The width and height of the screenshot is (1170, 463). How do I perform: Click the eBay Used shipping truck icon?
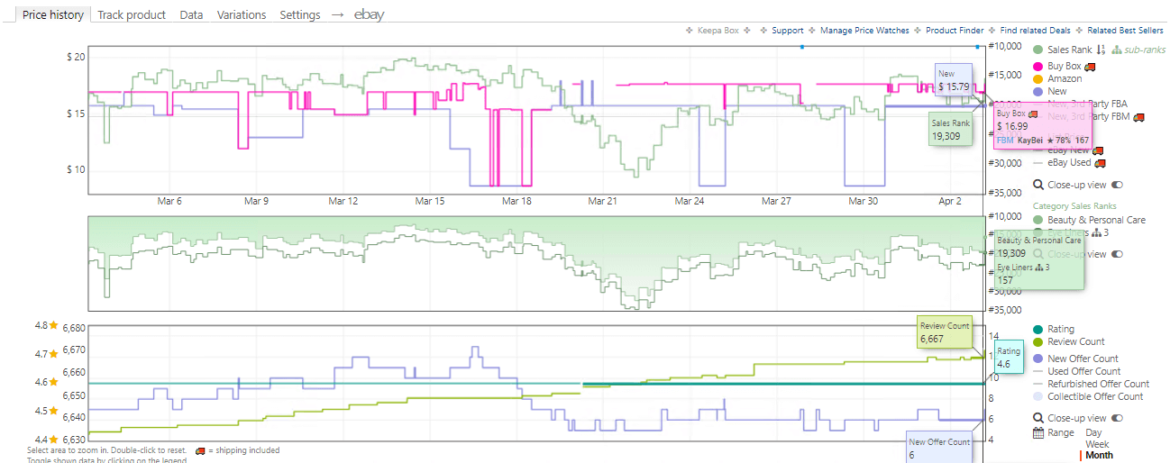point(1101,163)
